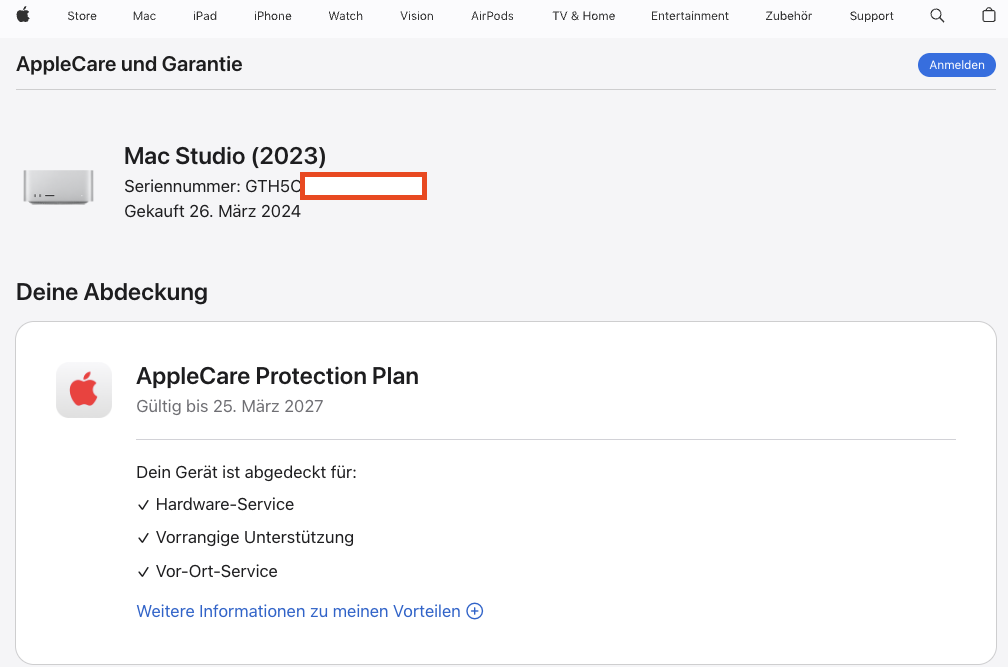Click Dein Gerät ist abgedeckt für text
Viewport: 1008px width, 667px height.
[246, 472]
